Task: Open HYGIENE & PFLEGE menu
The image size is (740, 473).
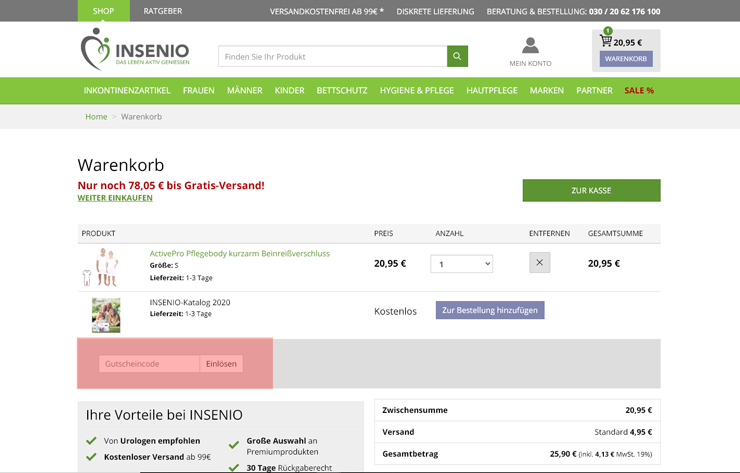Action: [417, 90]
